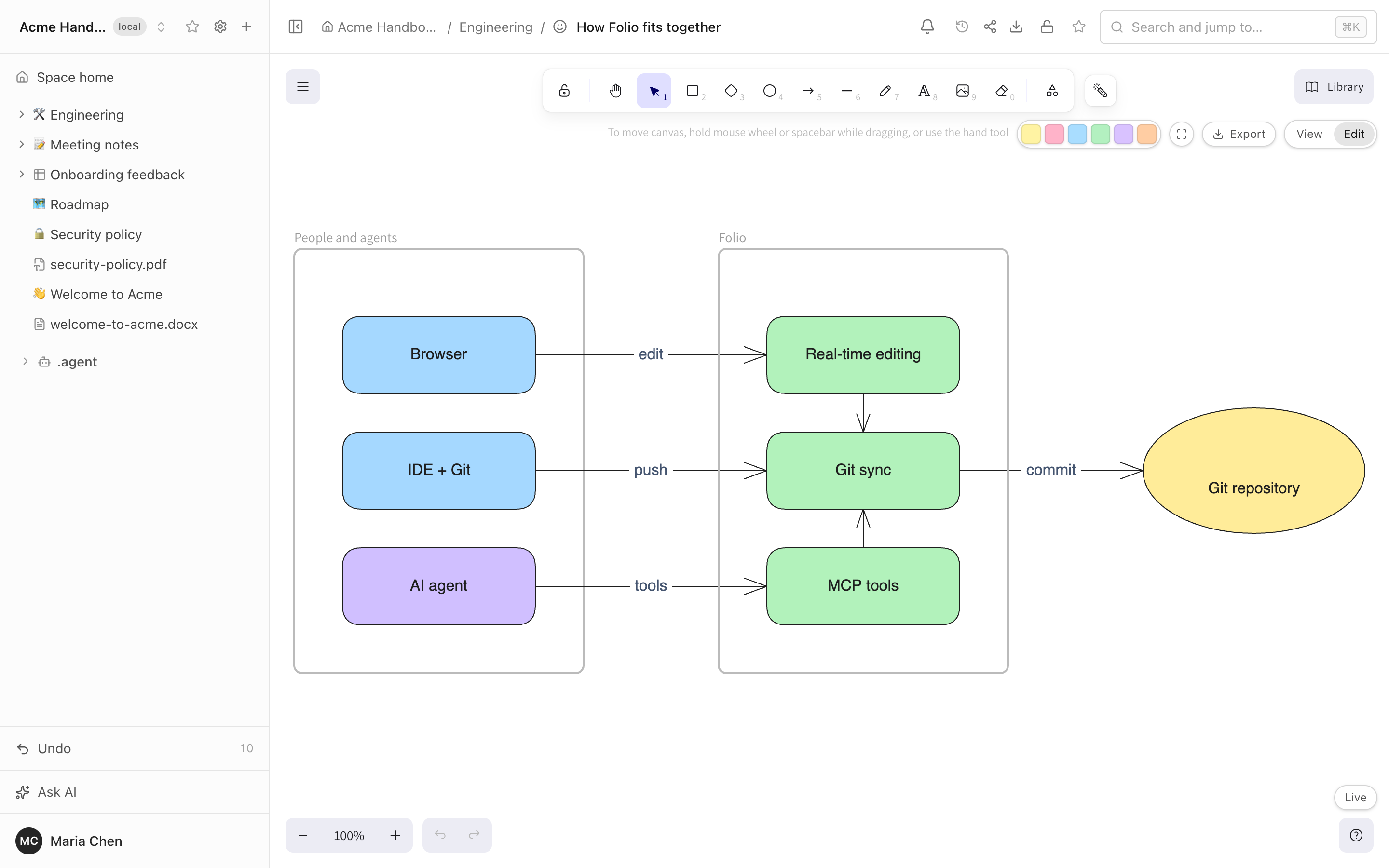The height and width of the screenshot is (868, 1389).
Task: Click the Export button
Action: tap(1239, 134)
